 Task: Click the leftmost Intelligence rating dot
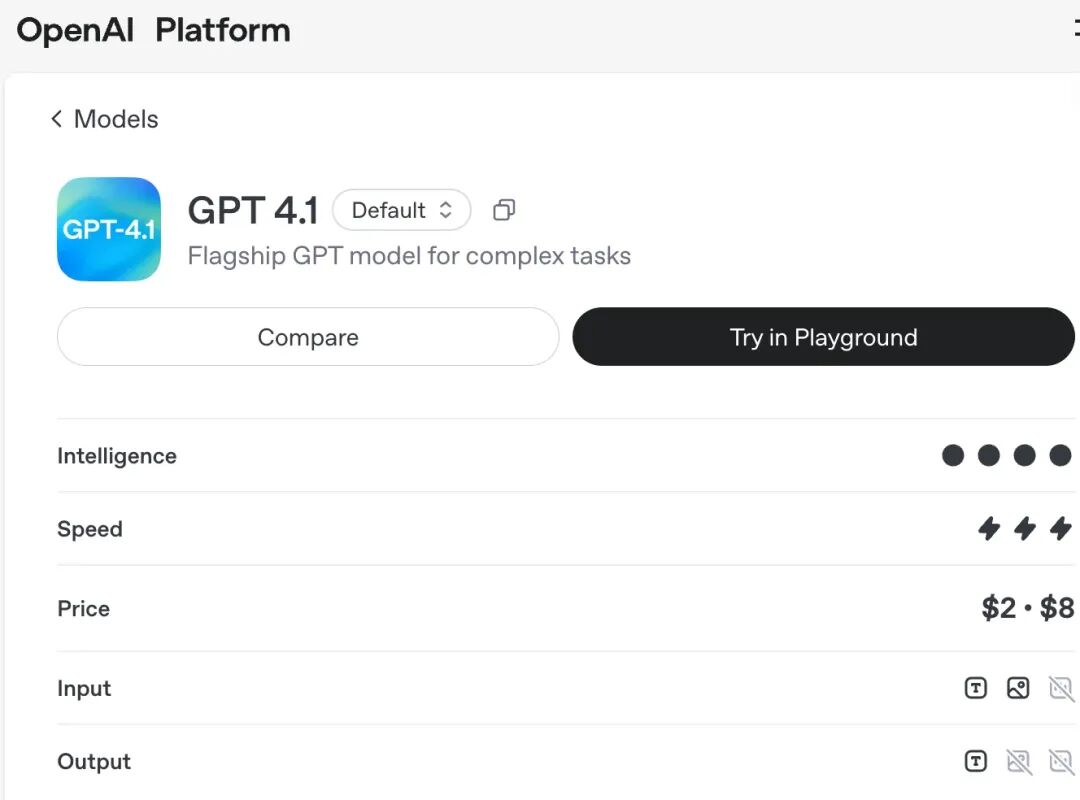coord(953,455)
